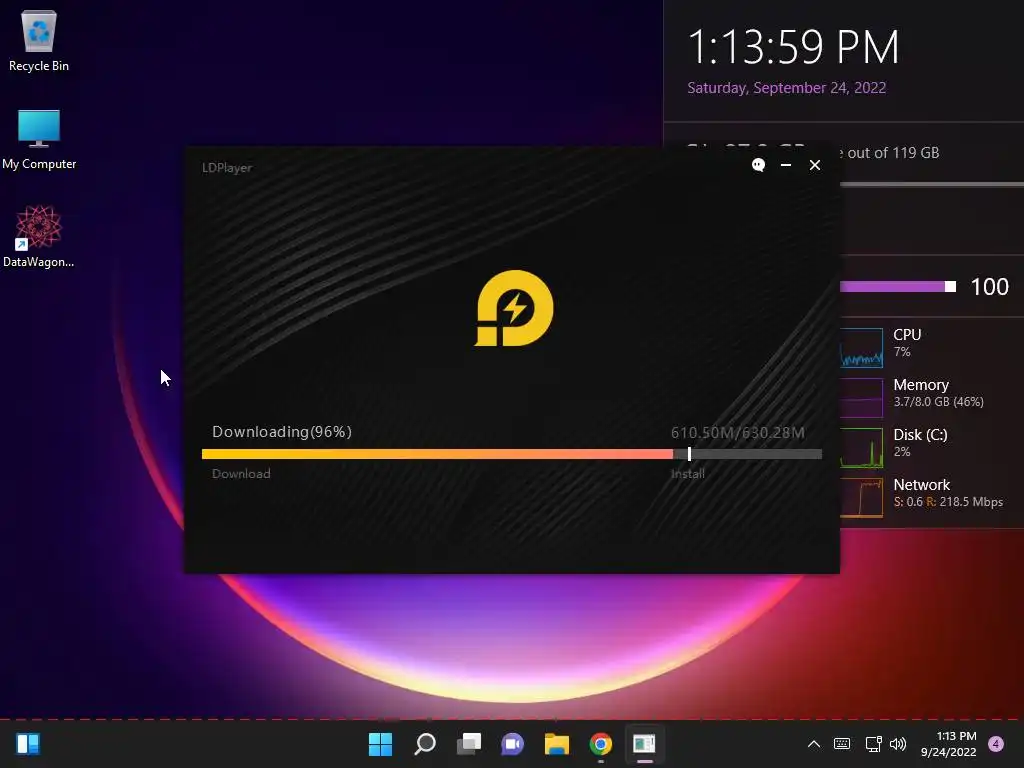Open the LDPlayer feedback chat icon
The width and height of the screenshot is (1024, 768).
(x=758, y=165)
